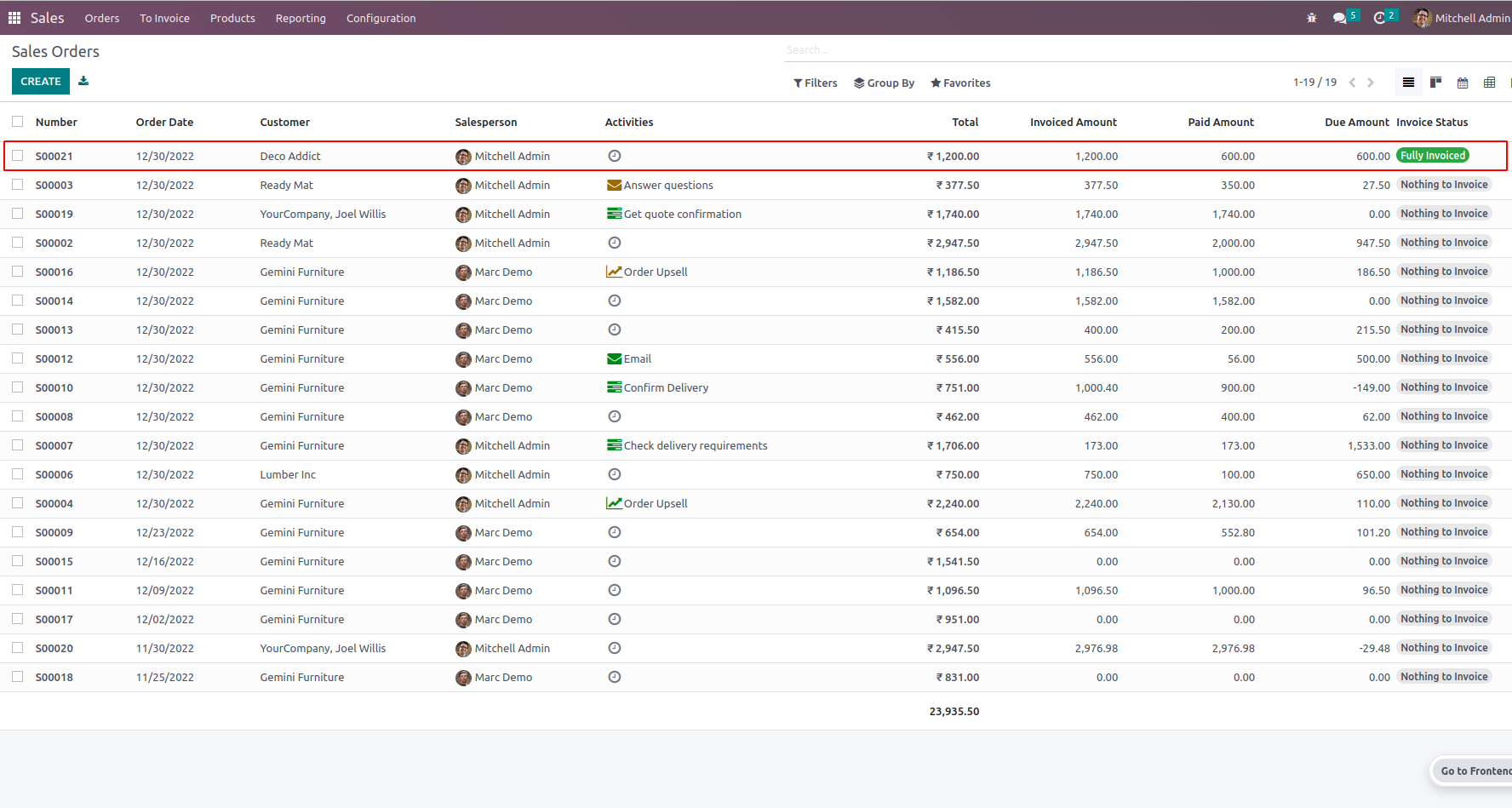Click the export download icon
Screen dimensions: 1512x808
click(x=83, y=81)
